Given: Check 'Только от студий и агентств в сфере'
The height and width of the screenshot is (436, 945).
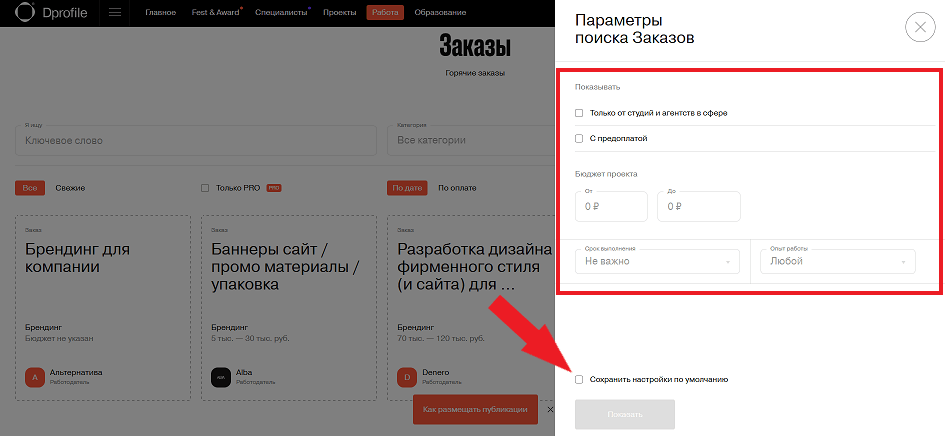Looking at the screenshot, I should point(579,113).
